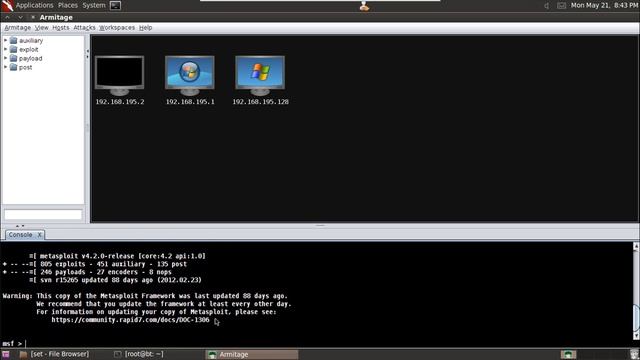The image size is (640, 360).
Task: Click the clock showing Mon May 21
Action: click(604, 5)
